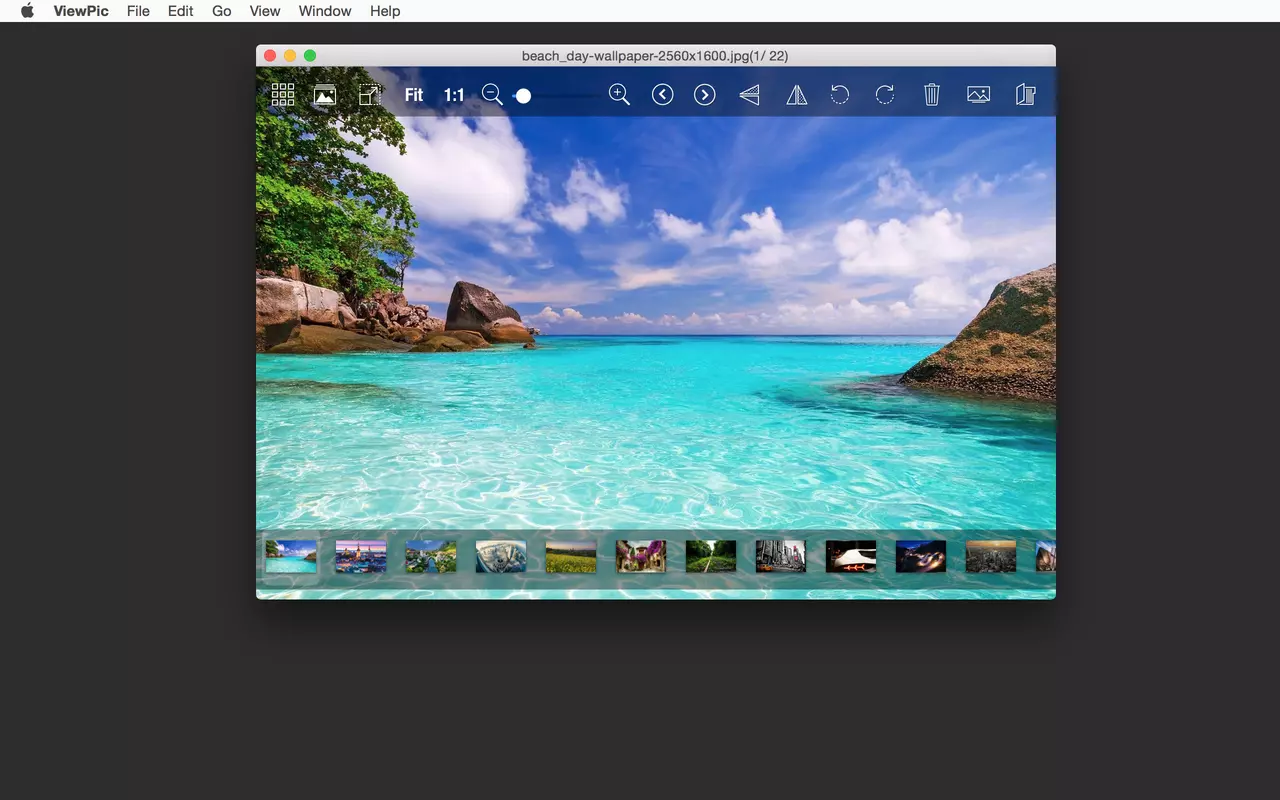Click the zoom slider handle
The height and width of the screenshot is (800, 1280).
click(523, 96)
